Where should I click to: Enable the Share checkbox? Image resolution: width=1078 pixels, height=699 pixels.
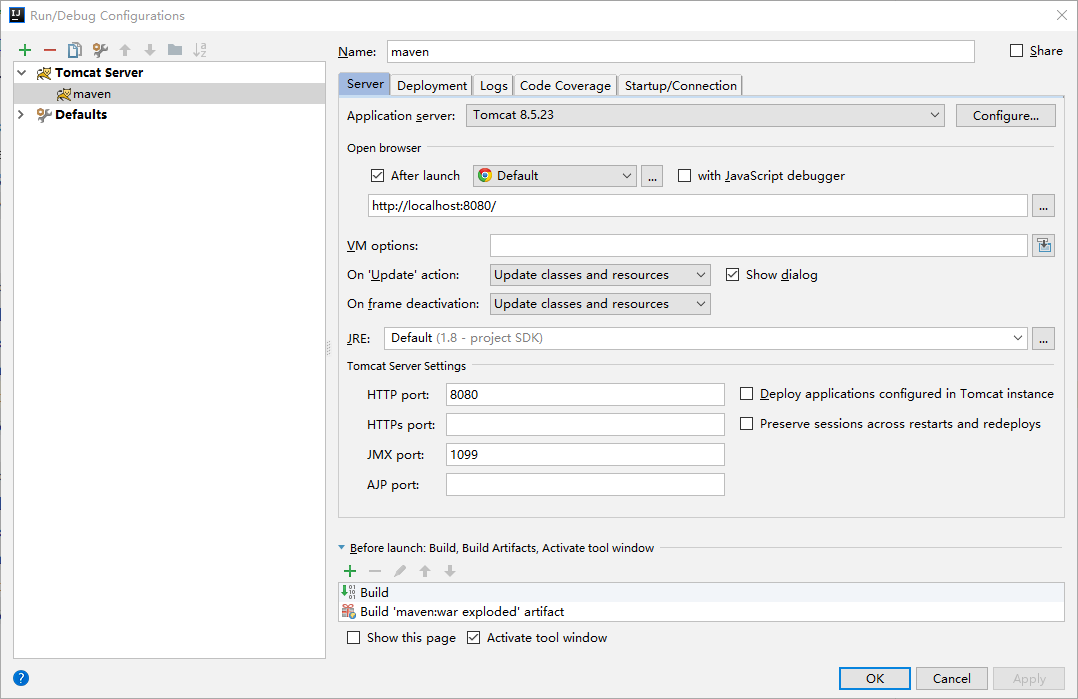(x=1017, y=51)
